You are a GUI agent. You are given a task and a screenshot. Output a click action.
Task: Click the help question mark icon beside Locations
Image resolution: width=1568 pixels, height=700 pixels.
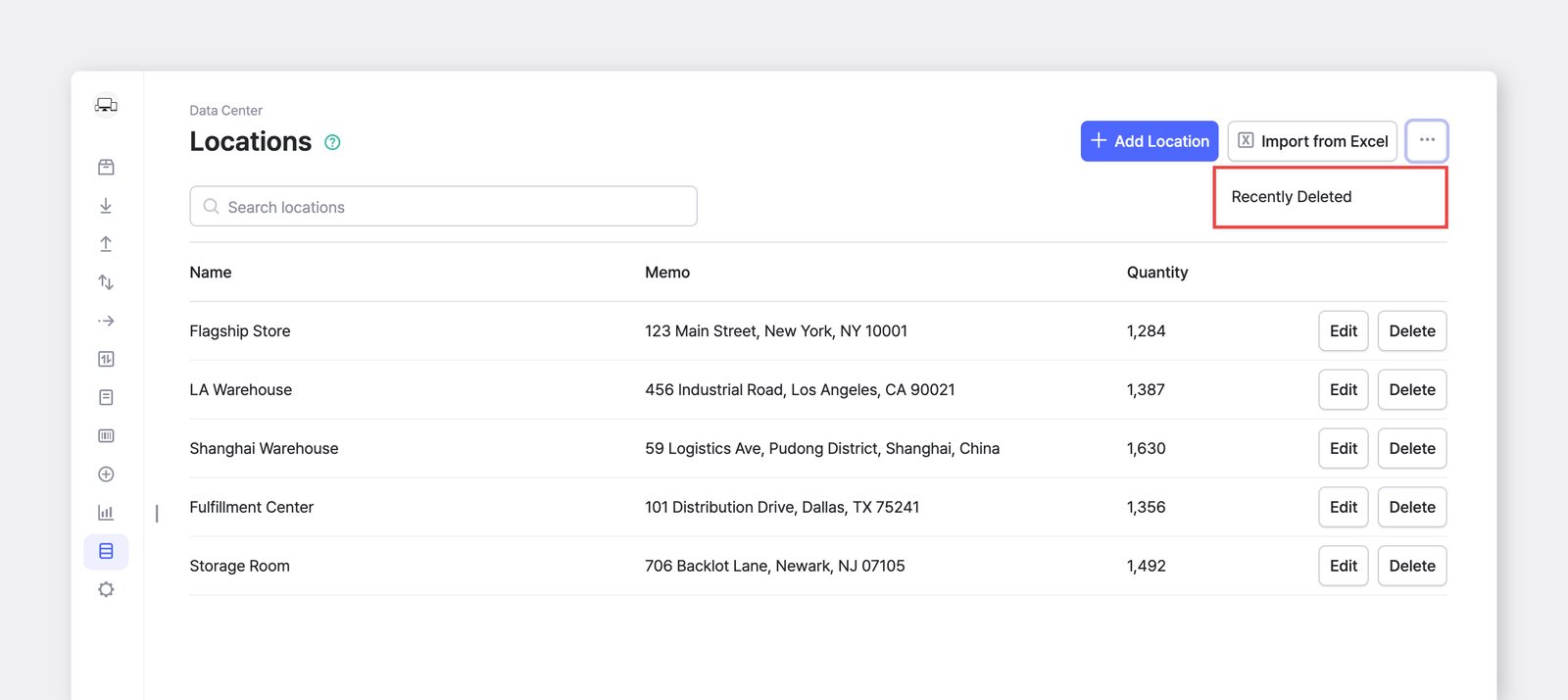pos(332,142)
